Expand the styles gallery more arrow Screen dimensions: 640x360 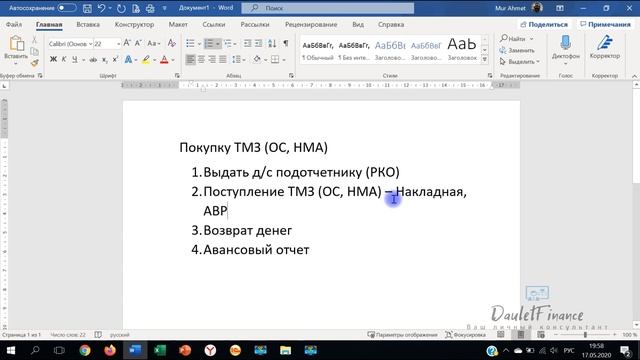coord(484,60)
